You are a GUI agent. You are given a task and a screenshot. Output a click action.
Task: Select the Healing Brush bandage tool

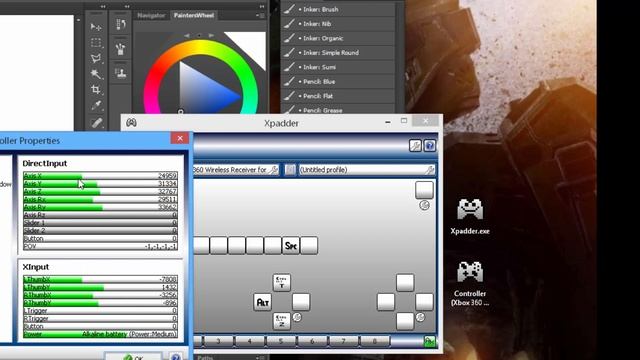(x=96, y=122)
